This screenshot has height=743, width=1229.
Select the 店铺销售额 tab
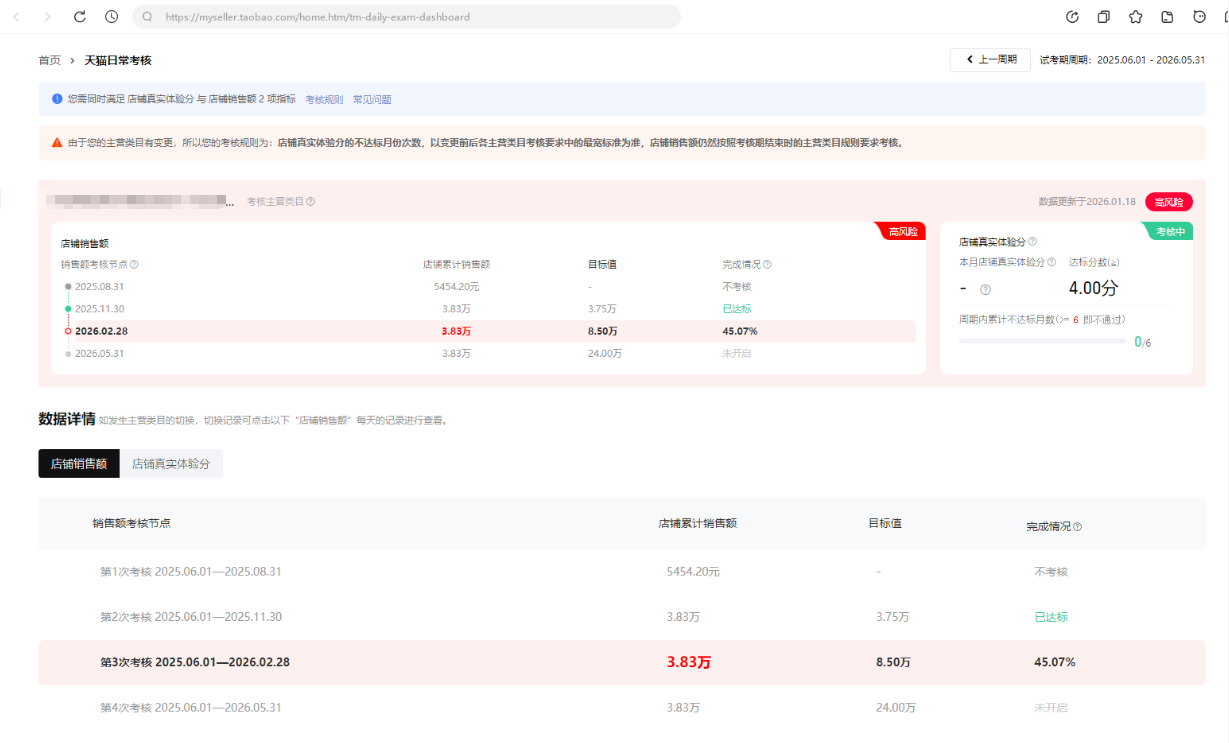click(x=79, y=464)
